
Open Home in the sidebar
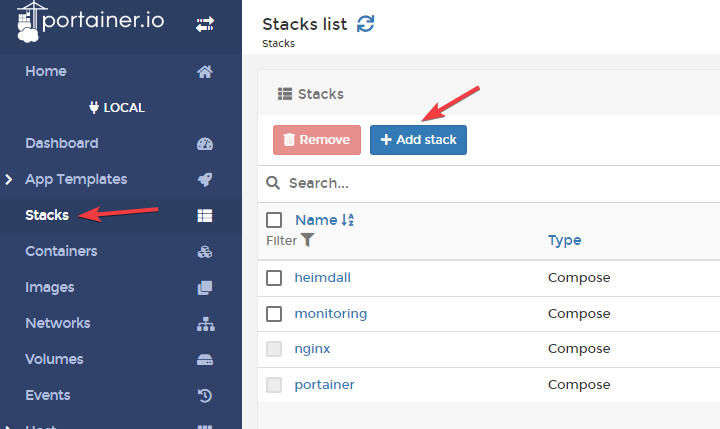pos(46,71)
